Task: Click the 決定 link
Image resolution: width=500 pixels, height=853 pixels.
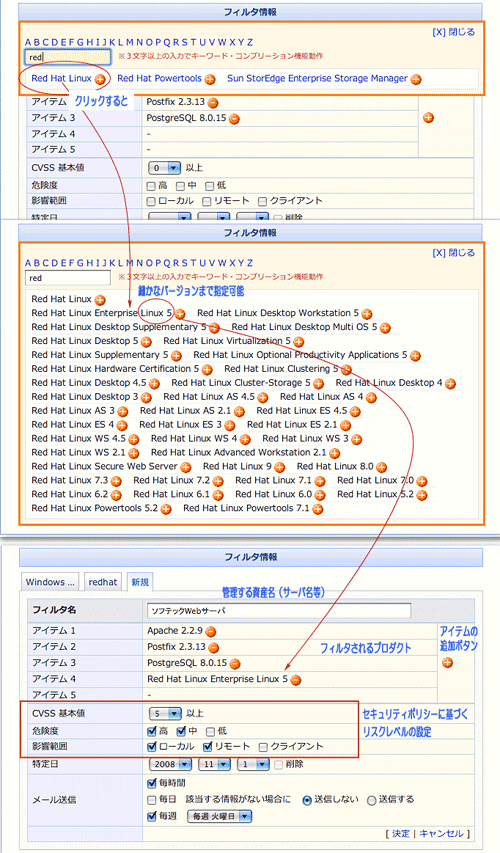Action: tap(401, 834)
